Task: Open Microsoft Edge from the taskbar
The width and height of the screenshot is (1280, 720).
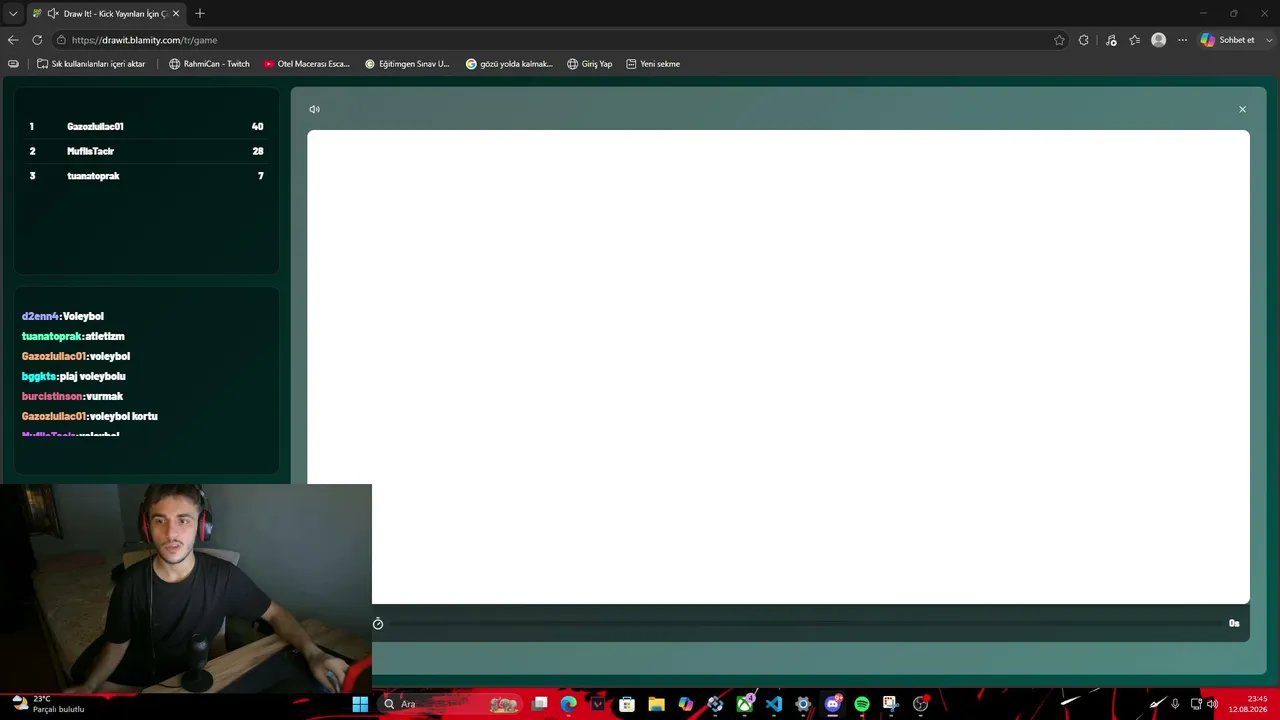Action: click(x=569, y=704)
